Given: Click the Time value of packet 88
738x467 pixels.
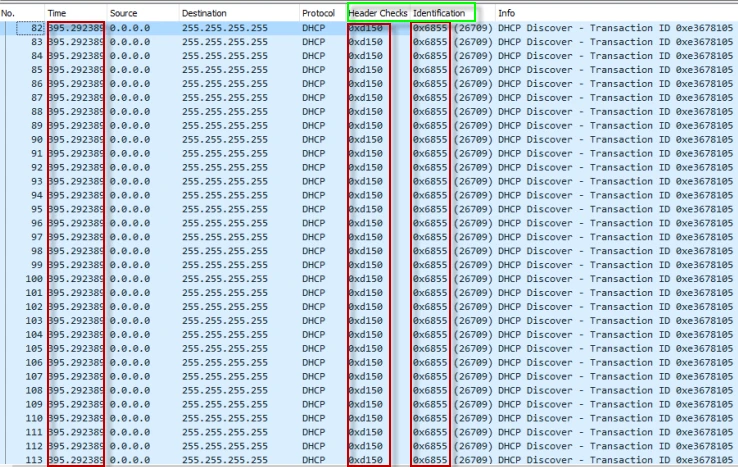Looking at the screenshot, I should click(75, 112).
